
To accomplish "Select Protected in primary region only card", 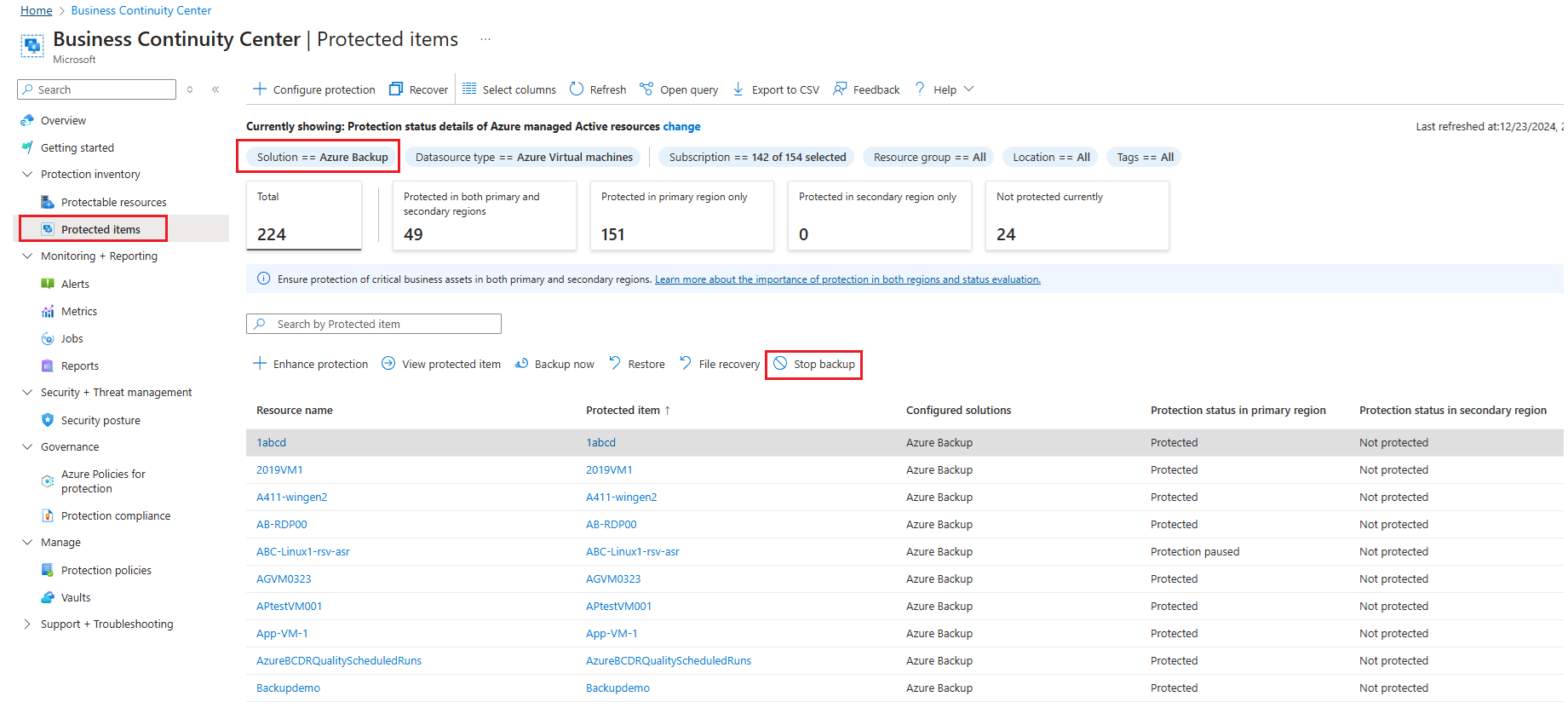I will click(682, 216).
